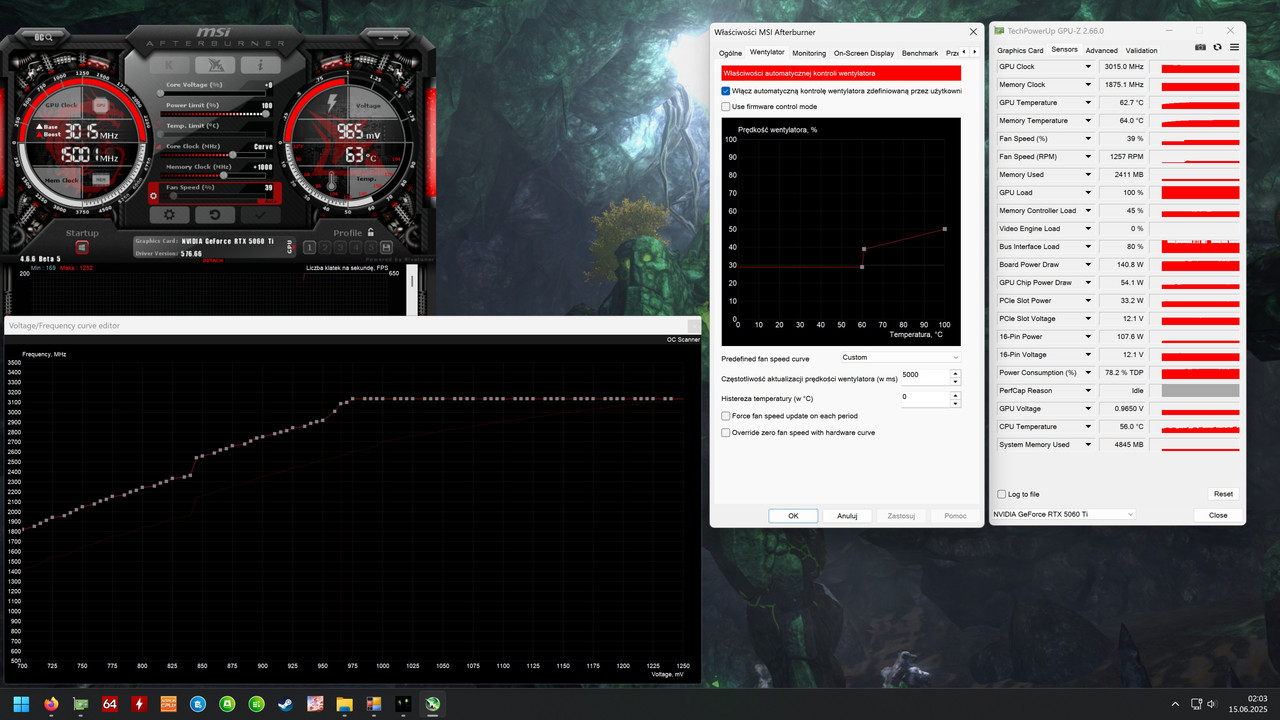Click the profile lock icon
The height and width of the screenshot is (720, 1280).
[371, 233]
